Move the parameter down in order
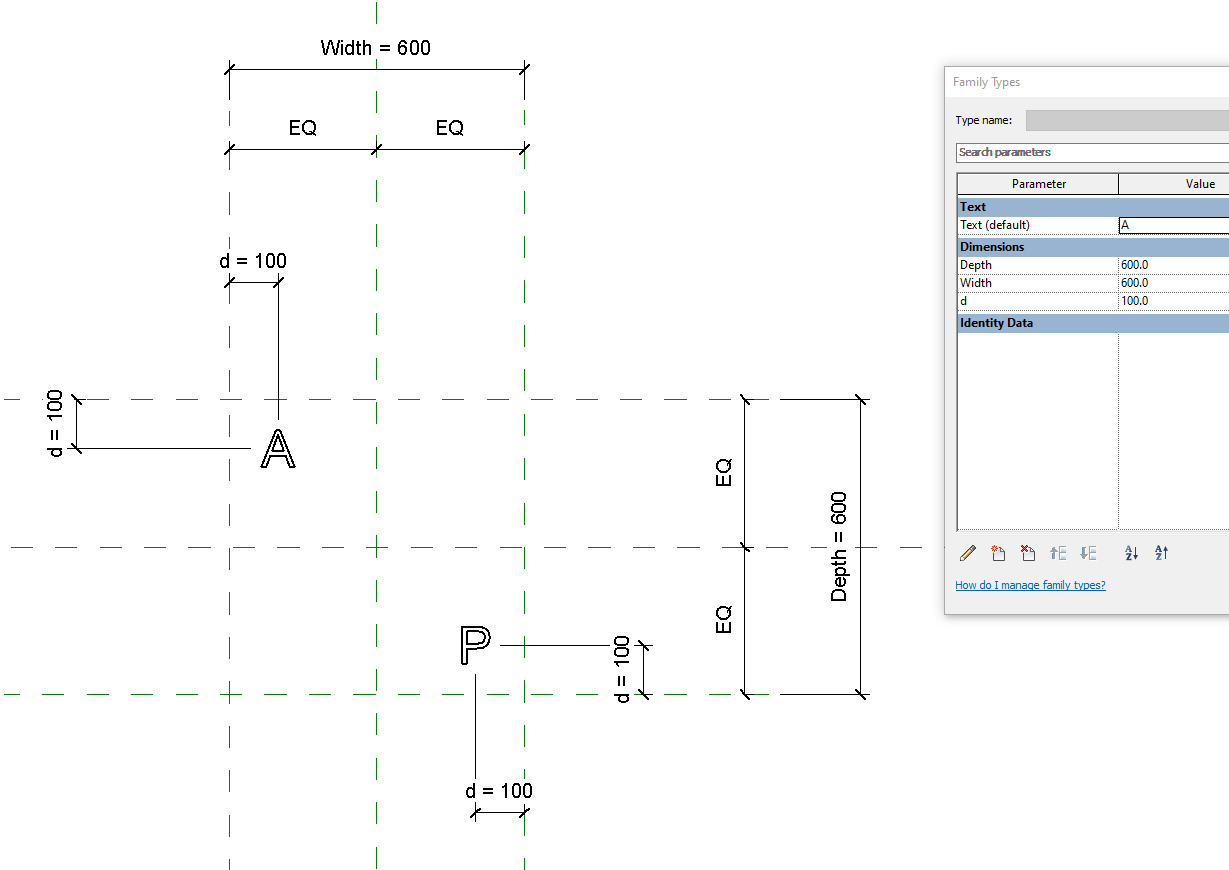1229x870 pixels. coord(1088,553)
